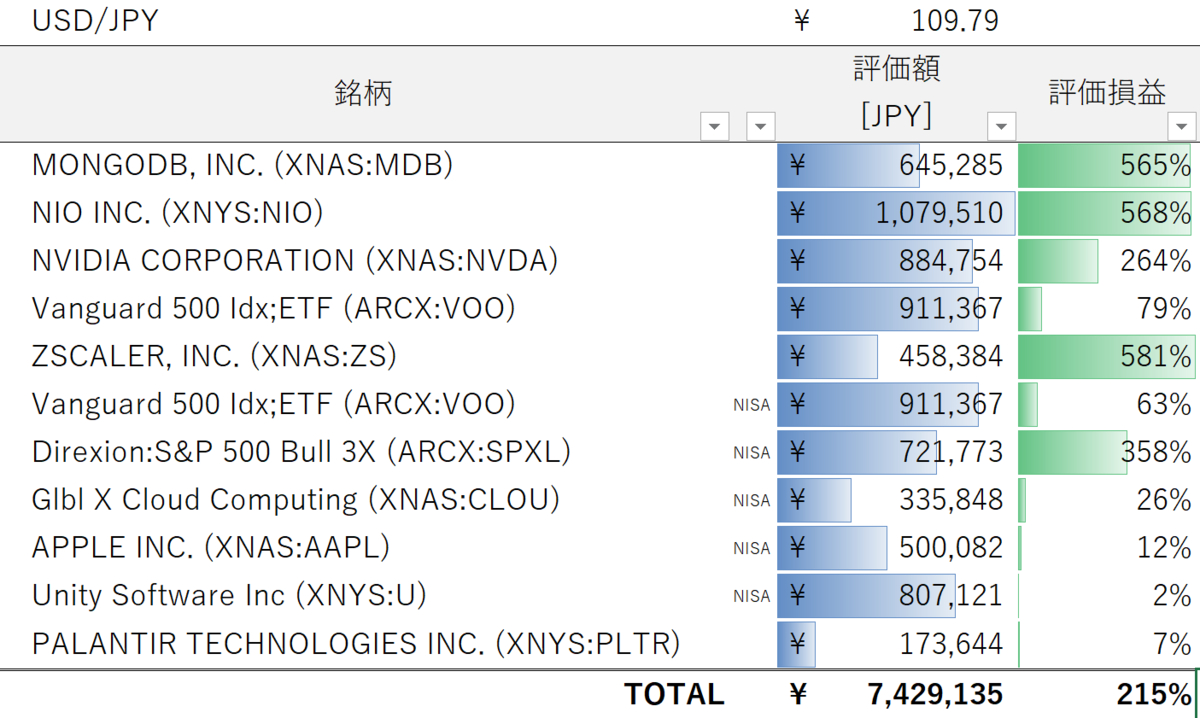The height and width of the screenshot is (718, 1200).
Task: Select NISA tag in the AAPL row
Action: (x=752, y=549)
